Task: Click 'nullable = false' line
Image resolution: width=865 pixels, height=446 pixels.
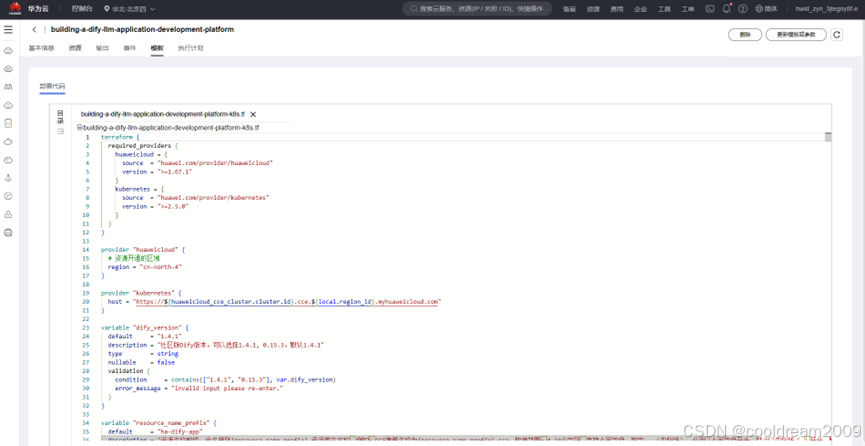Action: [x=141, y=362]
